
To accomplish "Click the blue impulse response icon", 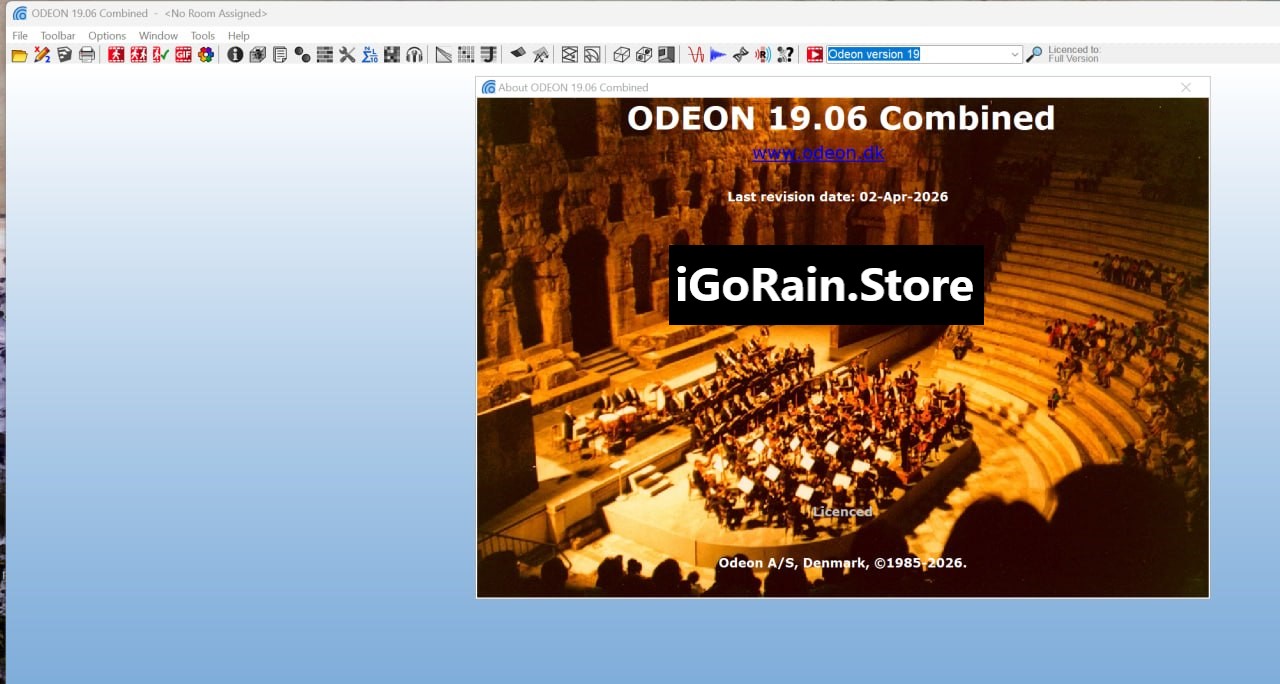I will point(718,55).
